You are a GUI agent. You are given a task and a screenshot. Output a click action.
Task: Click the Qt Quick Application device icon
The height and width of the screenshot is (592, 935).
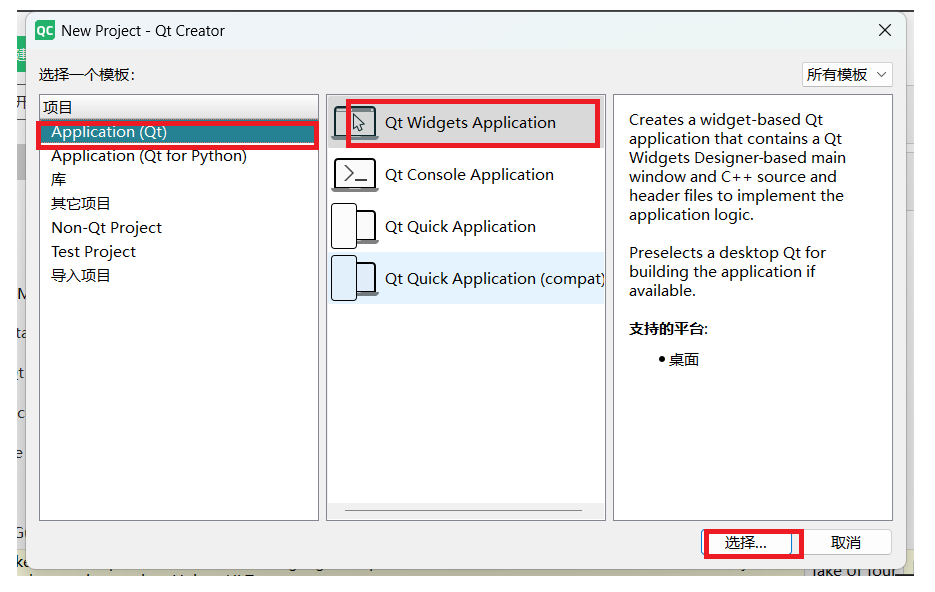pyautogui.click(x=355, y=227)
